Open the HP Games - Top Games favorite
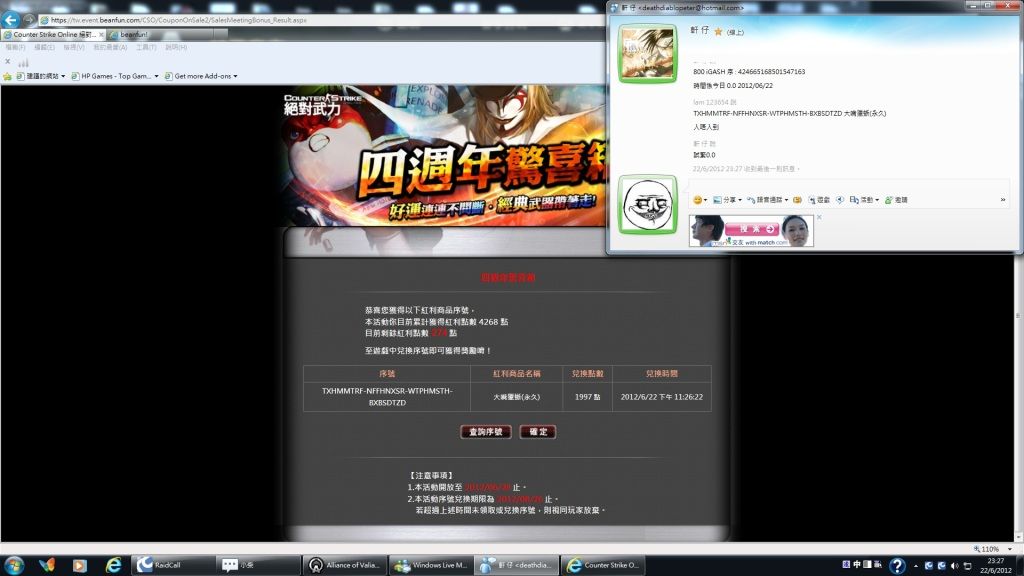 tap(111, 76)
